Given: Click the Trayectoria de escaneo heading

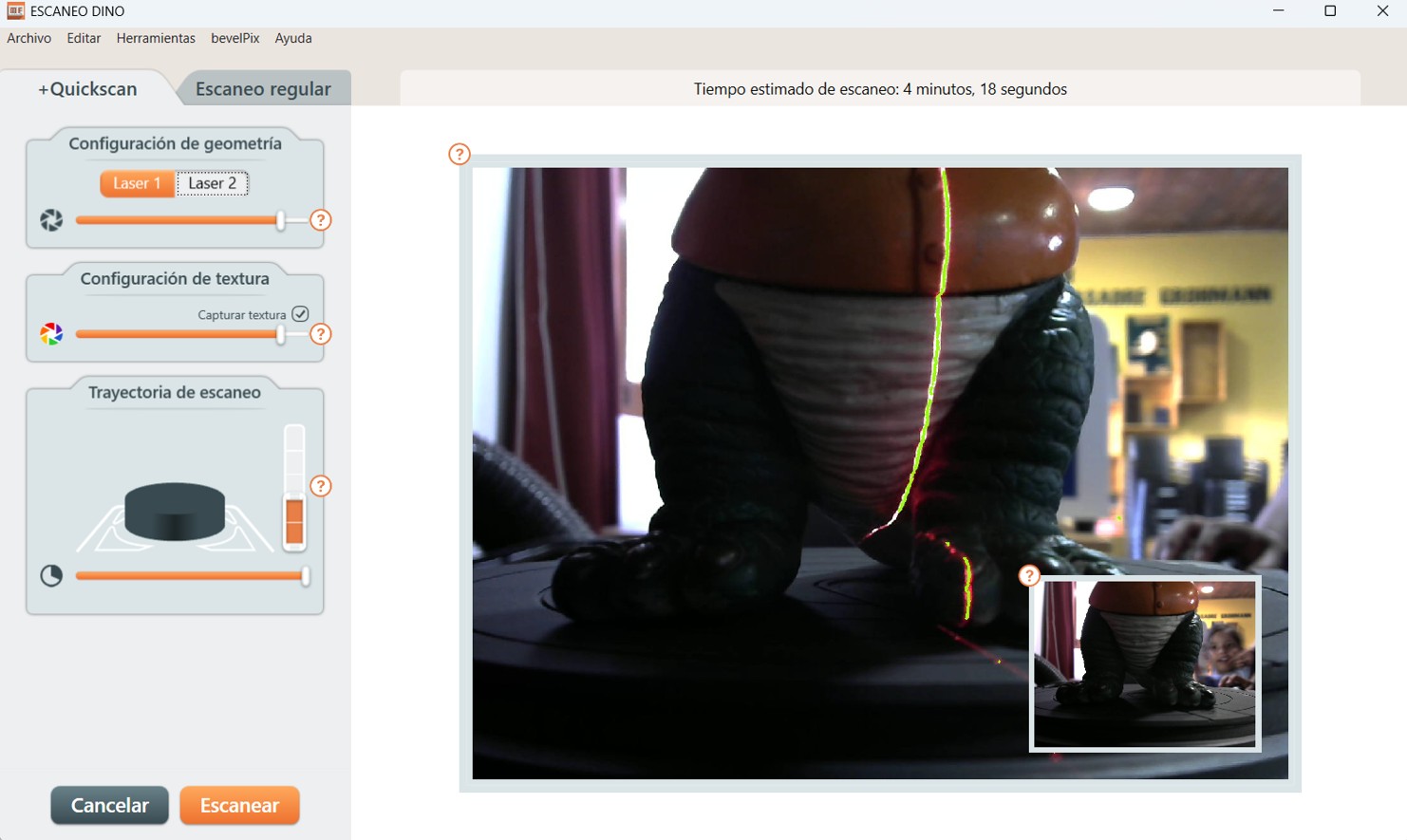Looking at the screenshot, I should [x=175, y=392].
